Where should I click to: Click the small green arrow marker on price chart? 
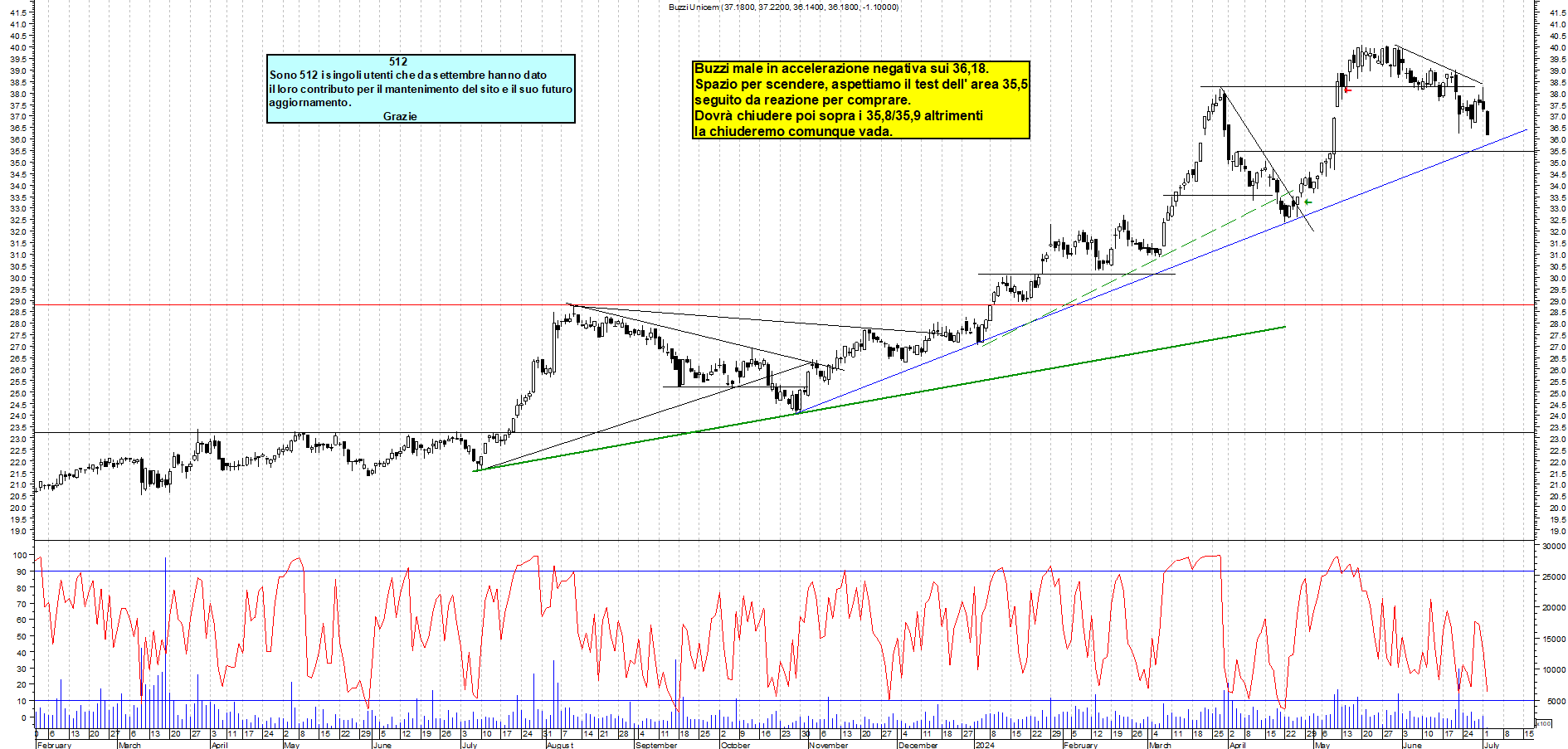click(x=1307, y=202)
